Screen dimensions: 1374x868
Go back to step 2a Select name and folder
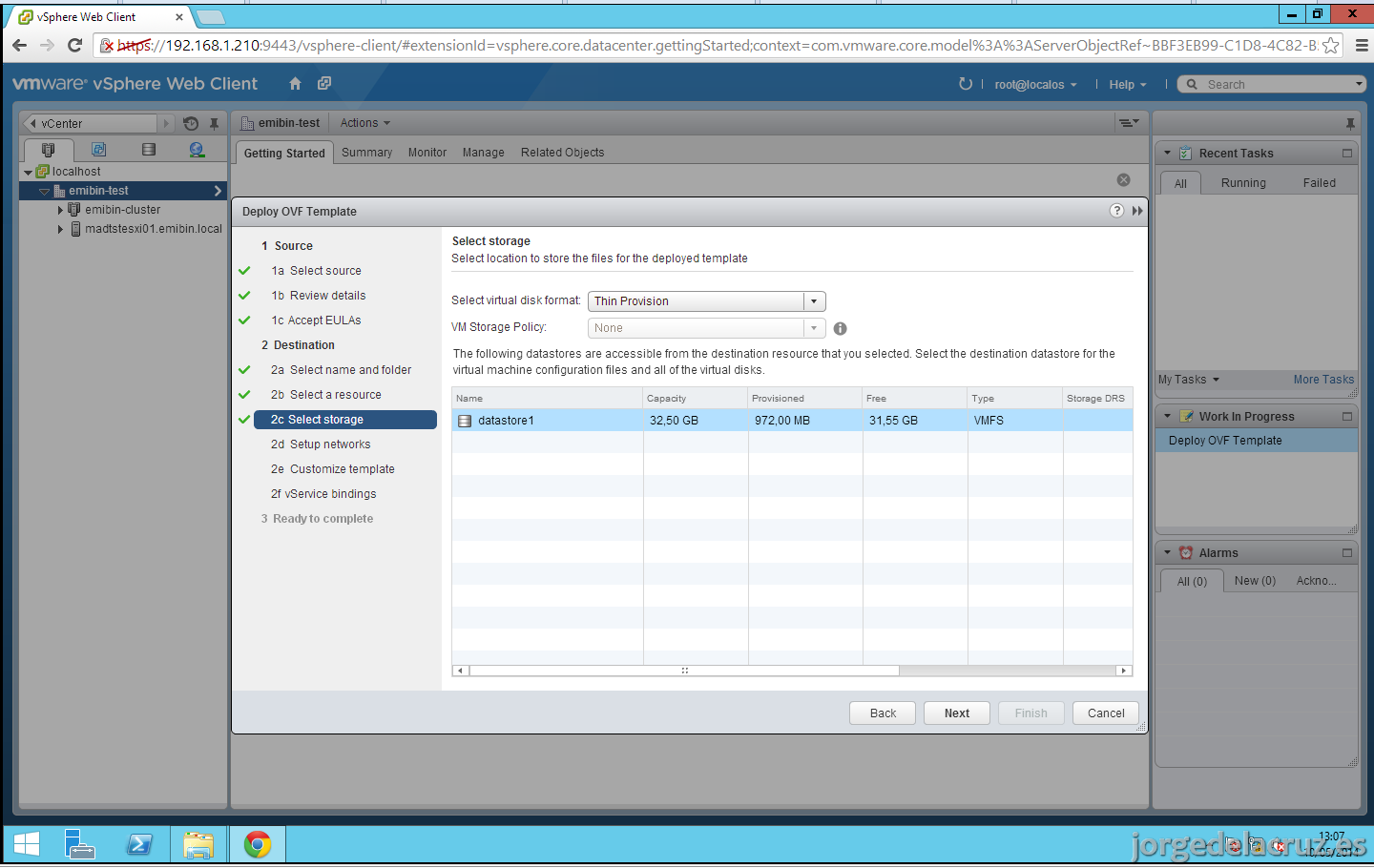(341, 370)
